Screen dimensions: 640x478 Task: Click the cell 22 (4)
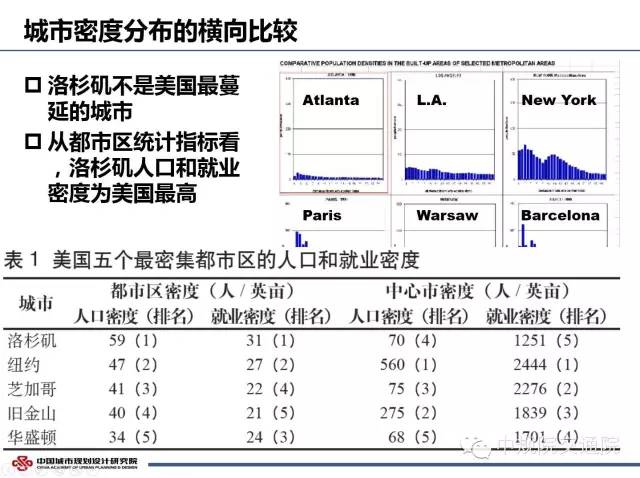coord(270,389)
